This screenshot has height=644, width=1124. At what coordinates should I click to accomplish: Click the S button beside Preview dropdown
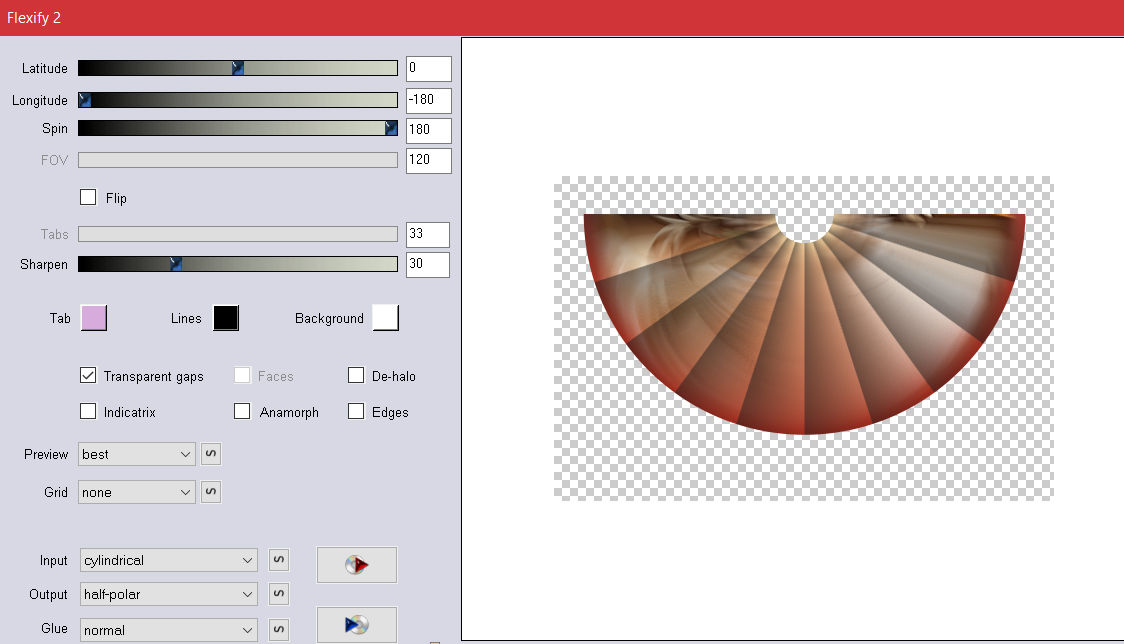click(x=211, y=454)
